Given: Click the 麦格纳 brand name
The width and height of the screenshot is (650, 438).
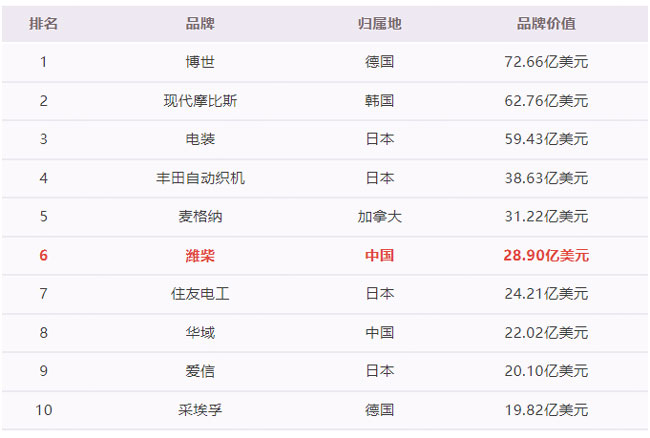Looking at the screenshot, I should pyautogui.click(x=200, y=216).
